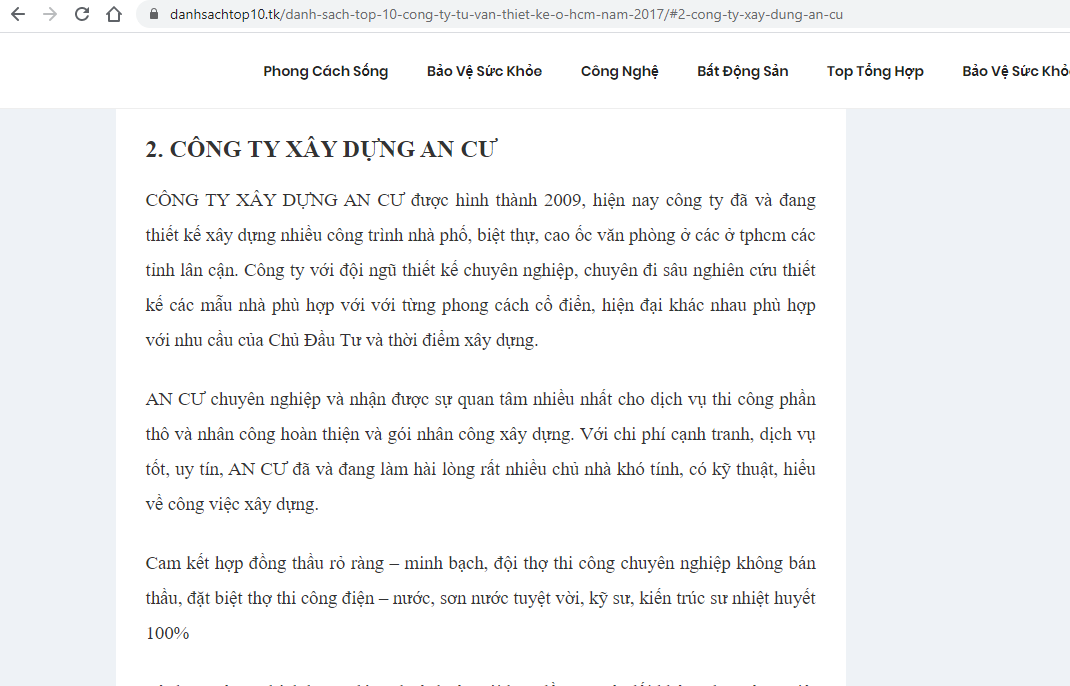The image size is (1070, 686).
Task: Open the Phong Cách Sống menu
Action: coord(325,71)
